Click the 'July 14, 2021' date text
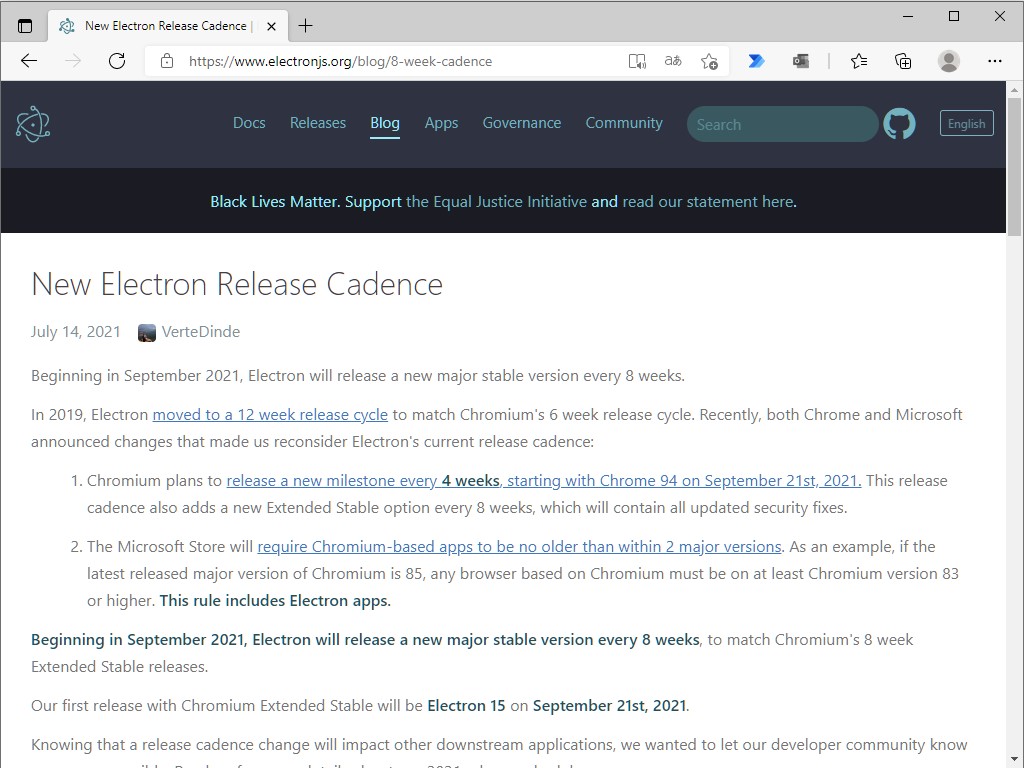Viewport: 1024px width, 768px height. [76, 332]
